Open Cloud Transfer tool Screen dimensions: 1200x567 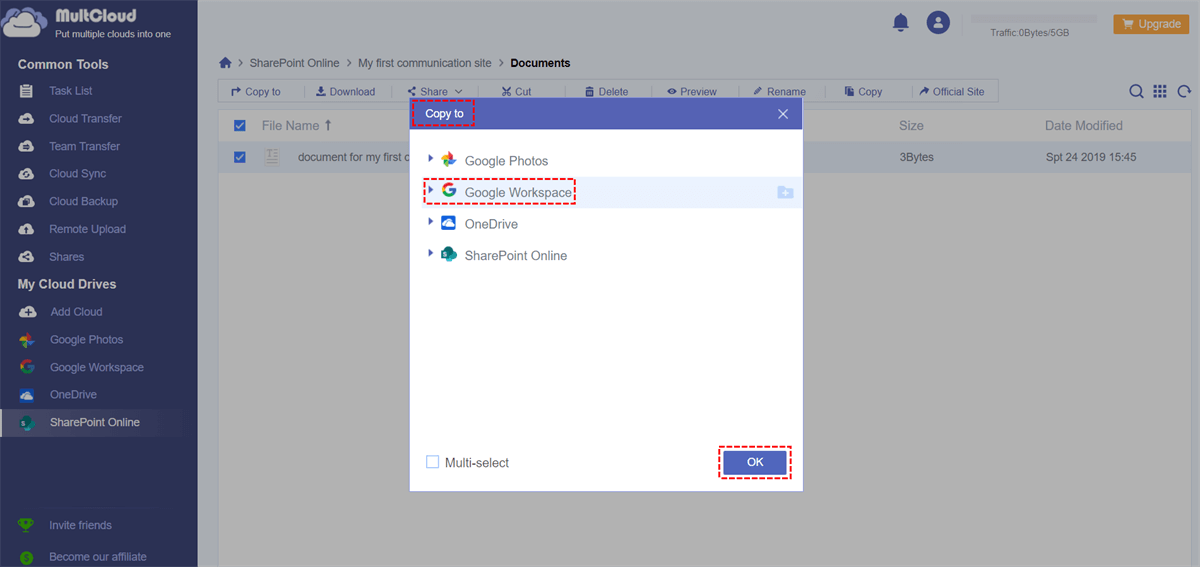(x=86, y=118)
